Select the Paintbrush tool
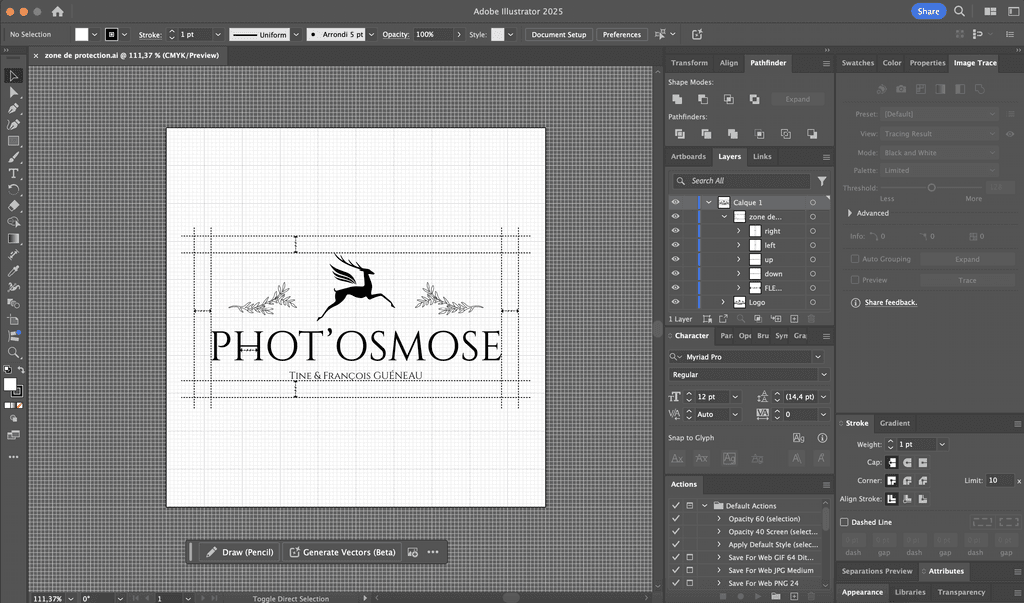This screenshot has height=603, width=1024. (x=14, y=157)
